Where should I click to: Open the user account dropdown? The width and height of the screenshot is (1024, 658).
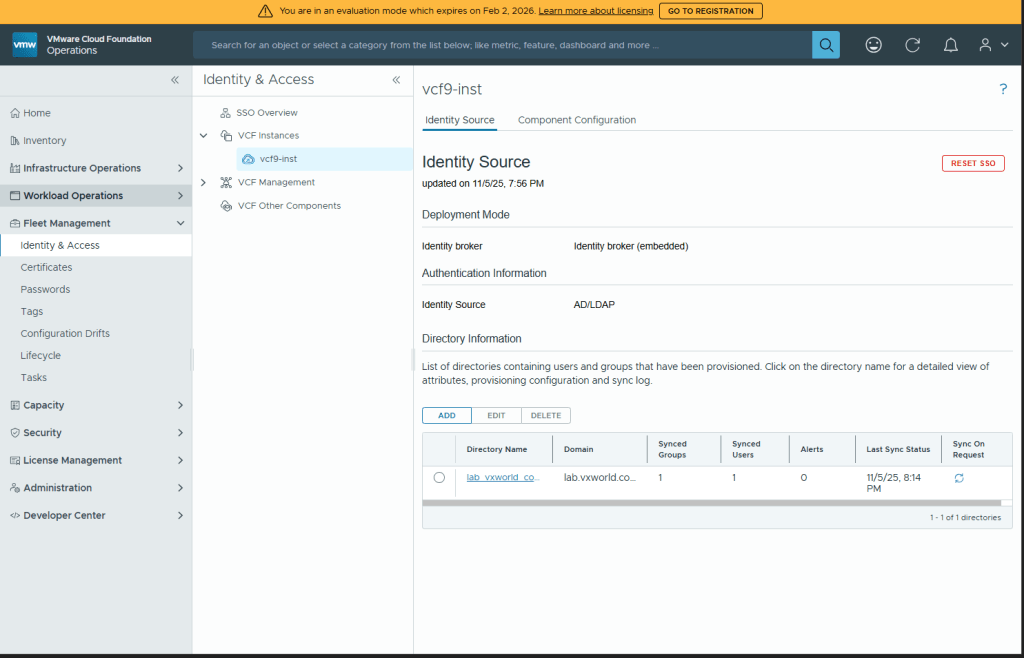tap(991, 45)
